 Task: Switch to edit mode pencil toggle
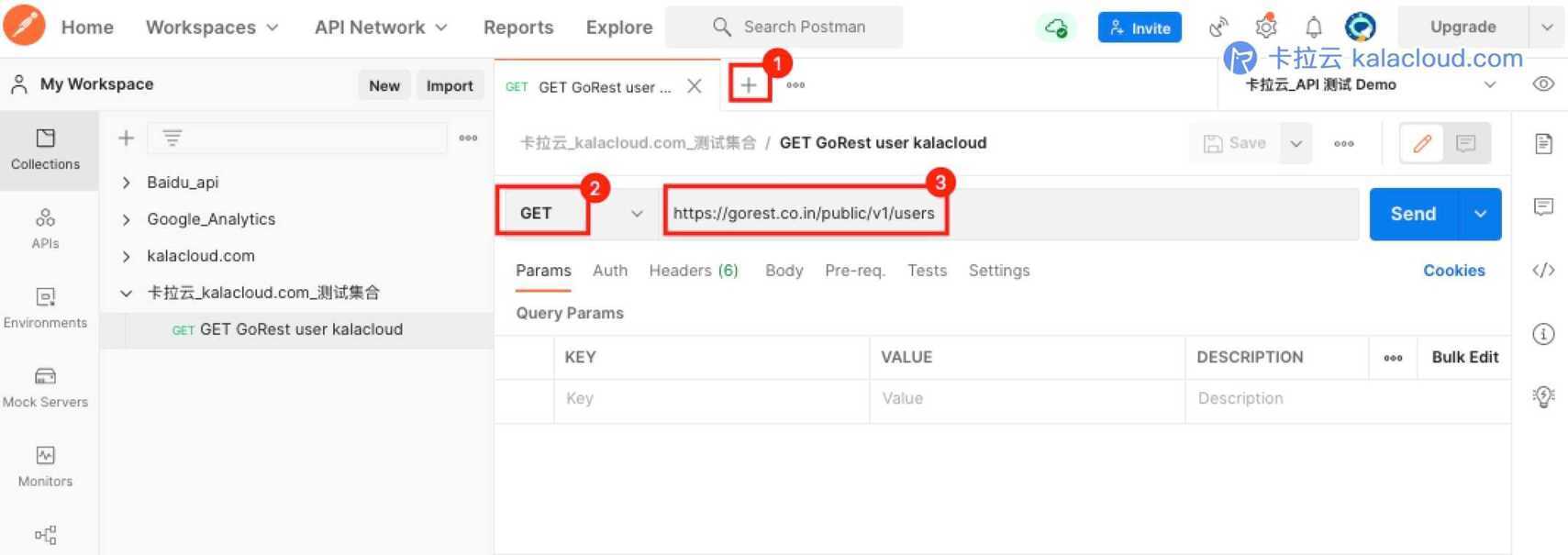1422,143
